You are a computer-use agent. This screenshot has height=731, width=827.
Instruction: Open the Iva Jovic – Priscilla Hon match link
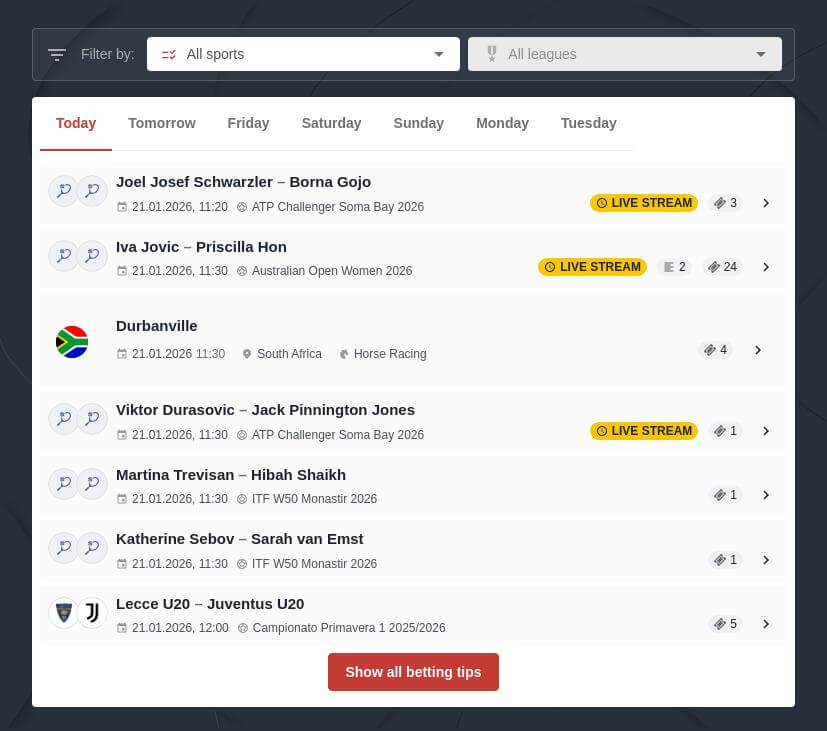201,247
